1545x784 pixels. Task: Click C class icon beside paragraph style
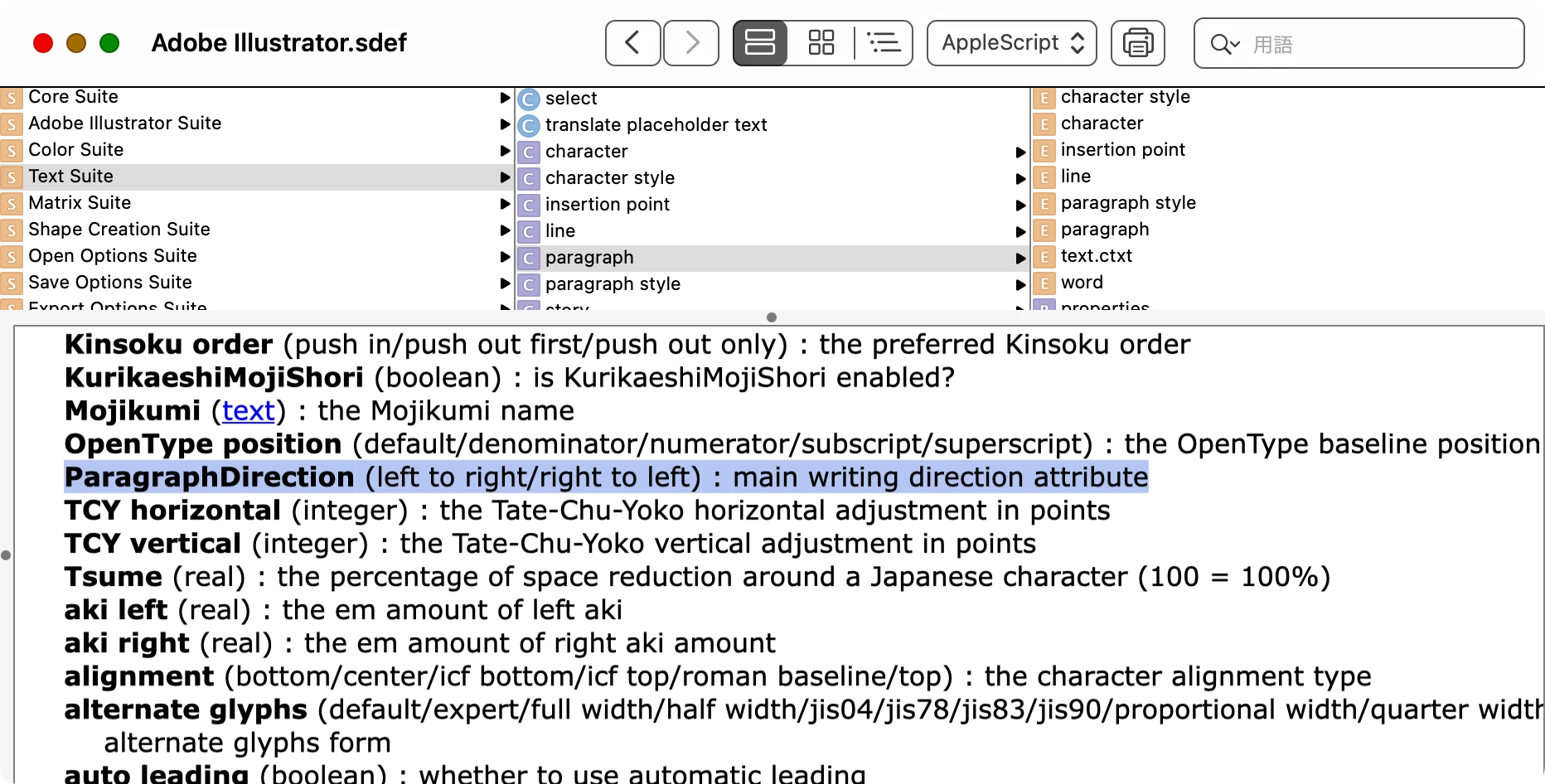coord(529,285)
